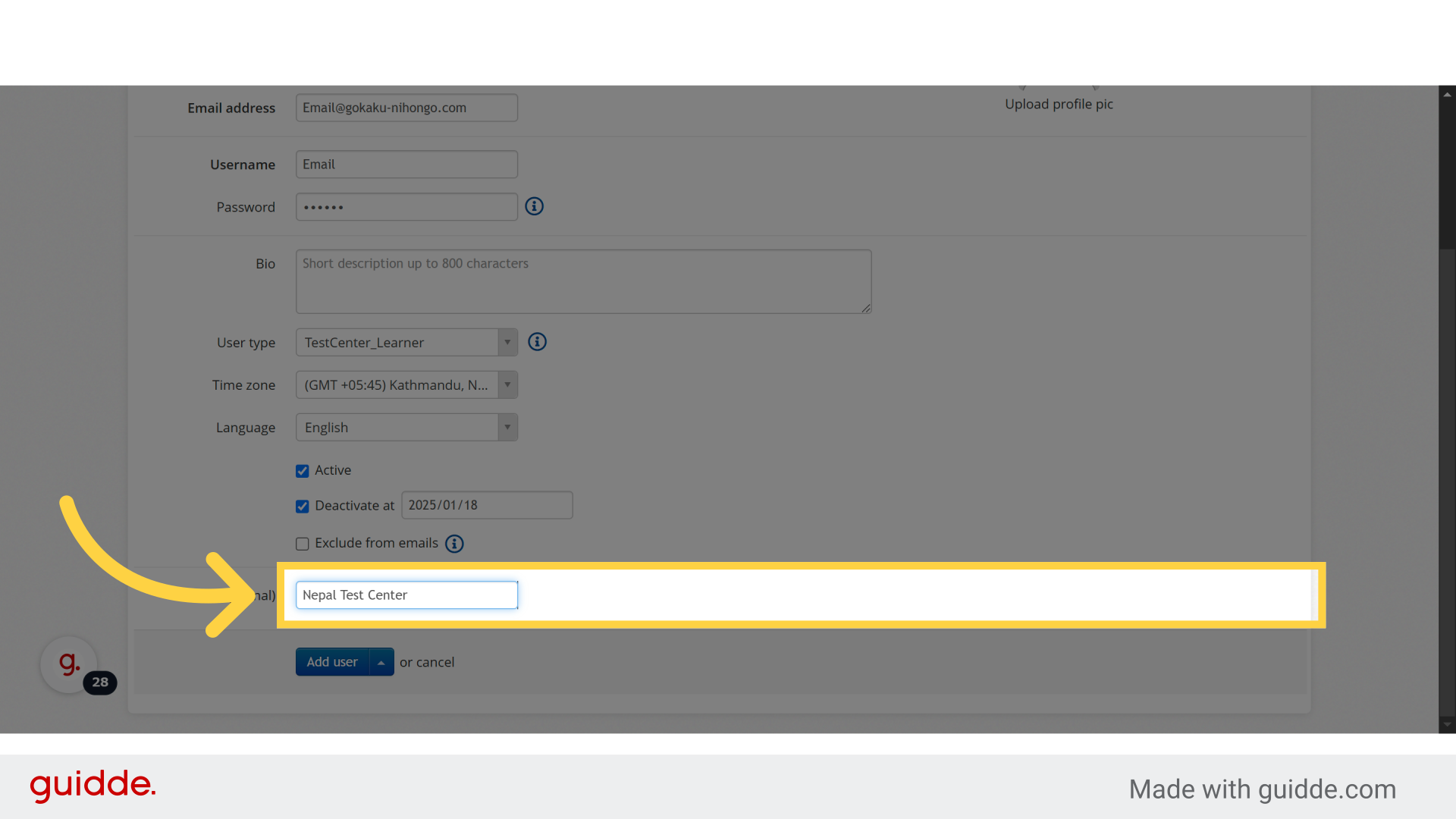Click the Password info icon
Image resolution: width=1456 pixels, height=819 pixels.
pyautogui.click(x=534, y=206)
